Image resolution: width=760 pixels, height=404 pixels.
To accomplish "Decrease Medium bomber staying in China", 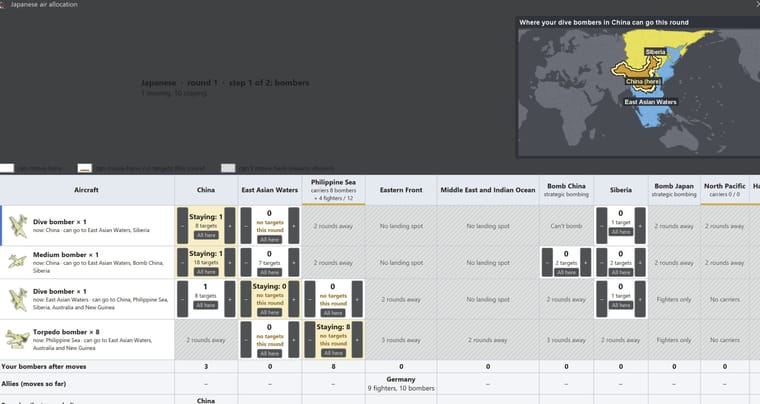I will [x=182, y=262].
